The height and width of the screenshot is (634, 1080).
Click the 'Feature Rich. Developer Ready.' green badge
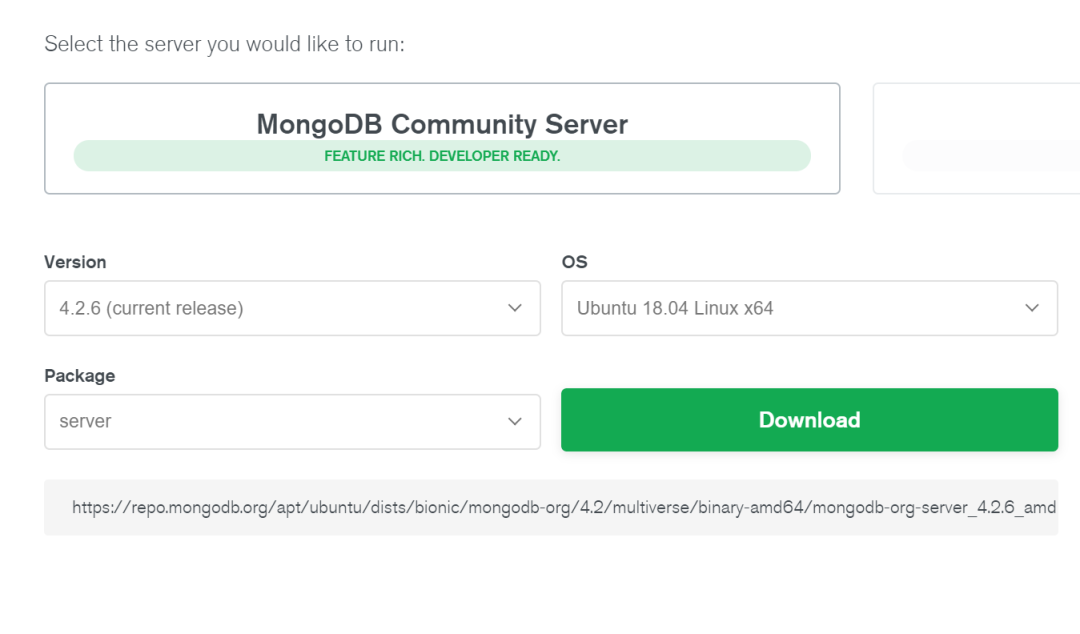(442, 156)
